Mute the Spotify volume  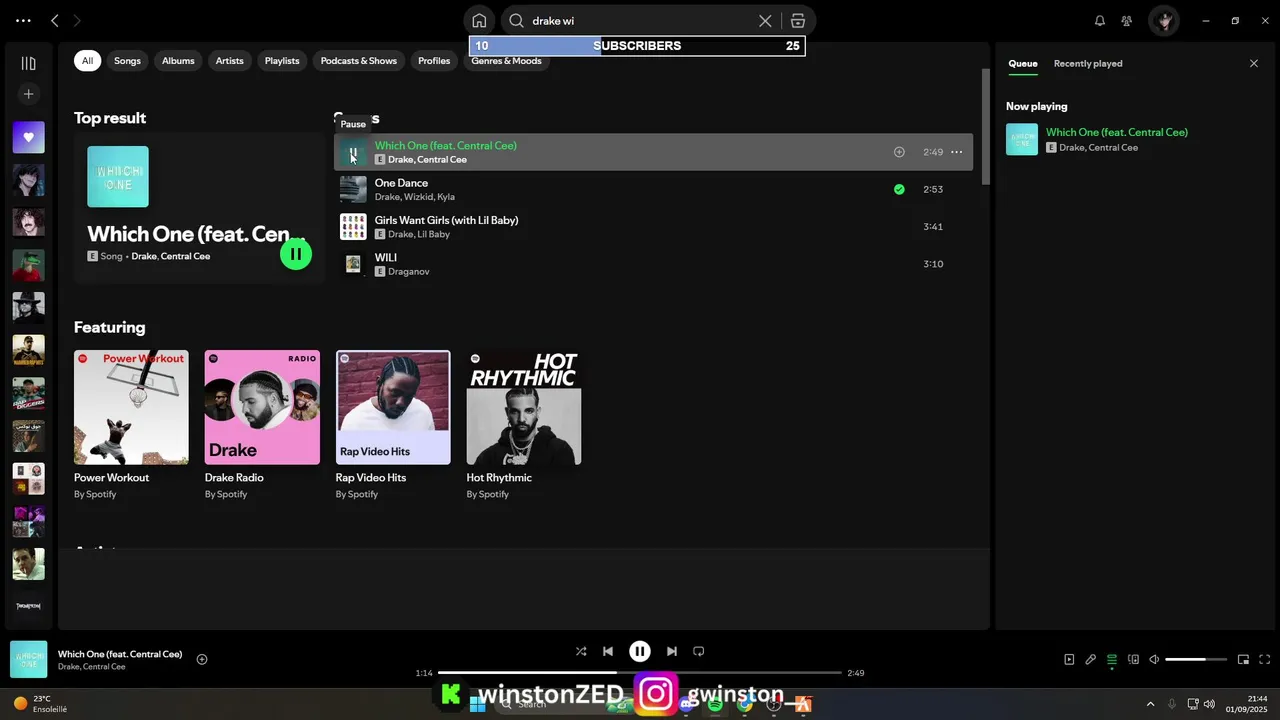point(1154,659)
